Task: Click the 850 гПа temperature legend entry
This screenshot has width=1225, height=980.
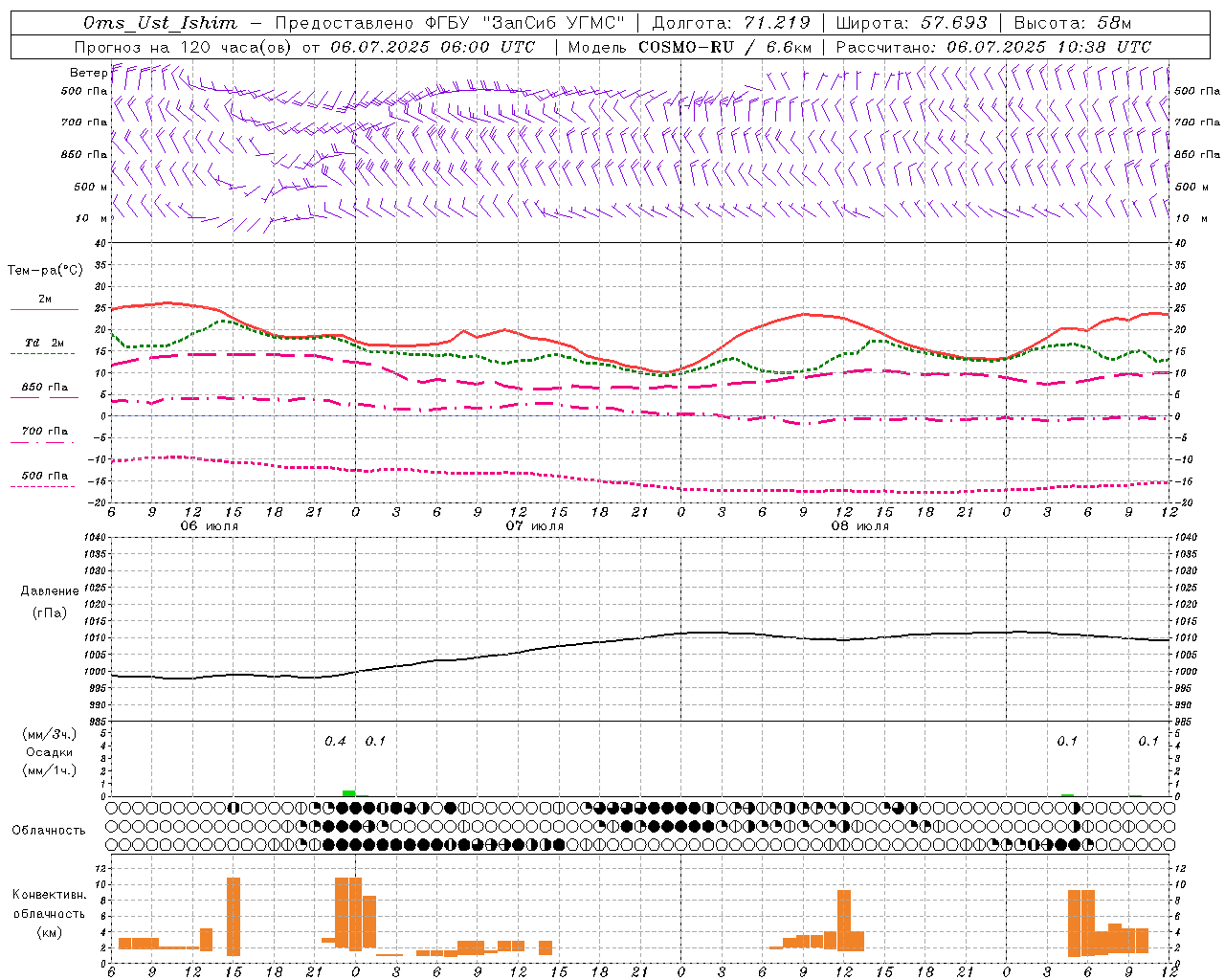Action: pos(44,388)
